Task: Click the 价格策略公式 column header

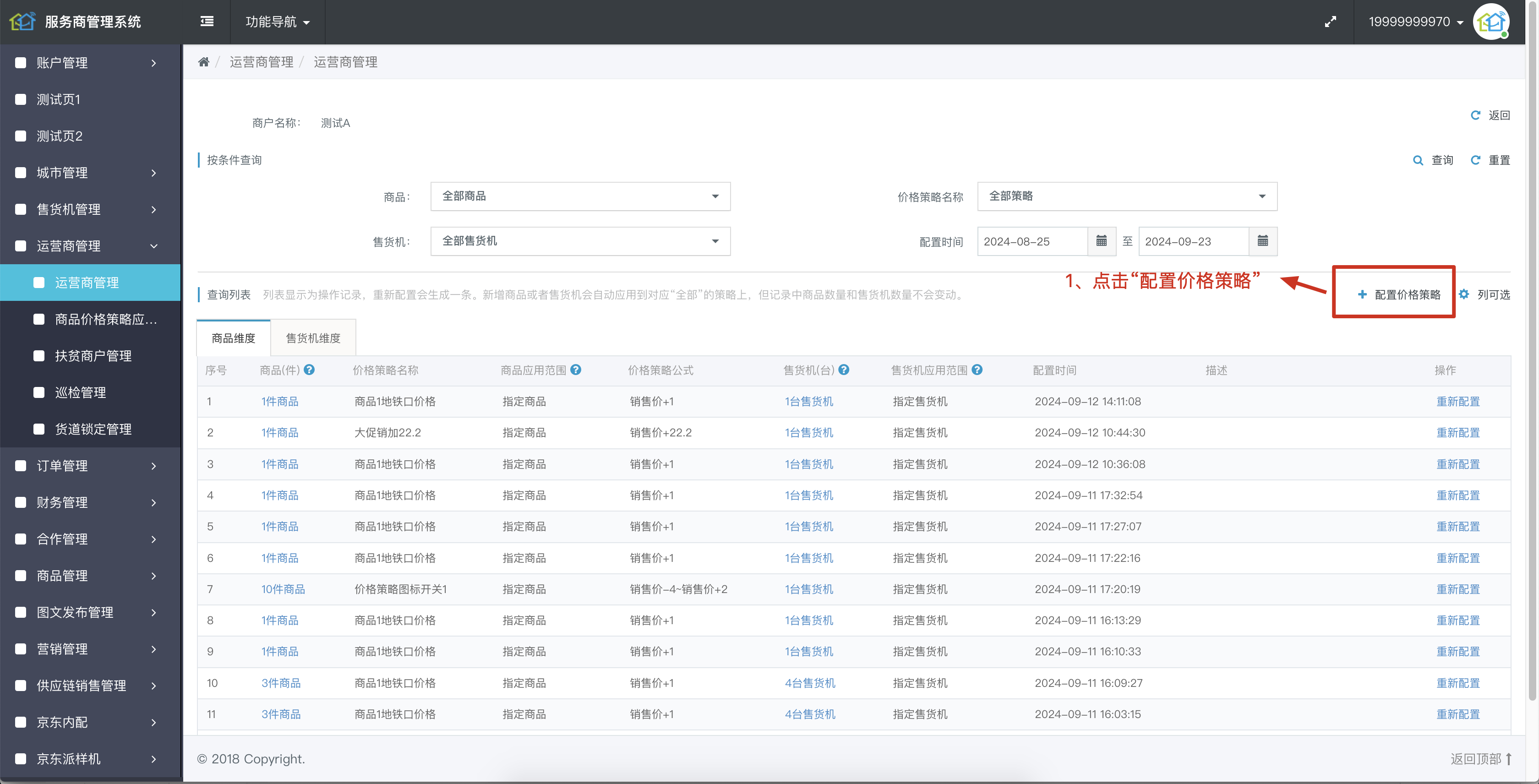Action: pyautogui.click(x=660, y=370)
